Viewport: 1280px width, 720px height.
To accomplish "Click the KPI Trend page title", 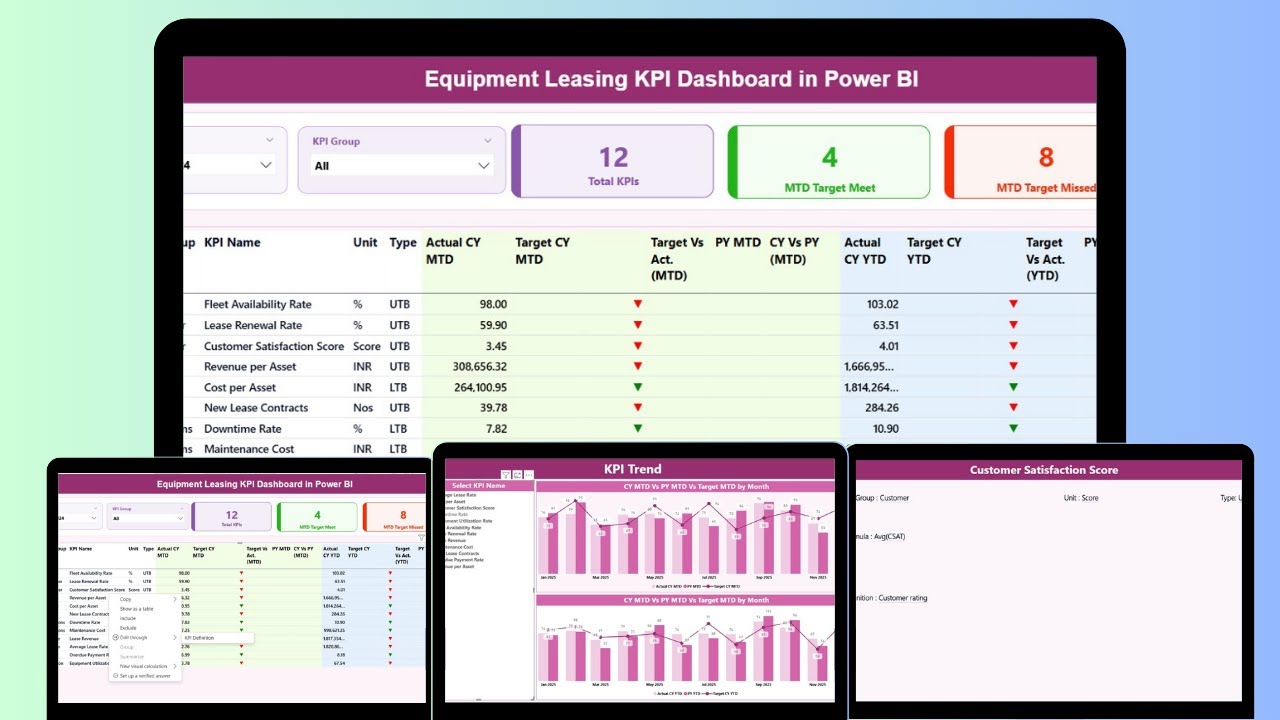I will point(633,469).
